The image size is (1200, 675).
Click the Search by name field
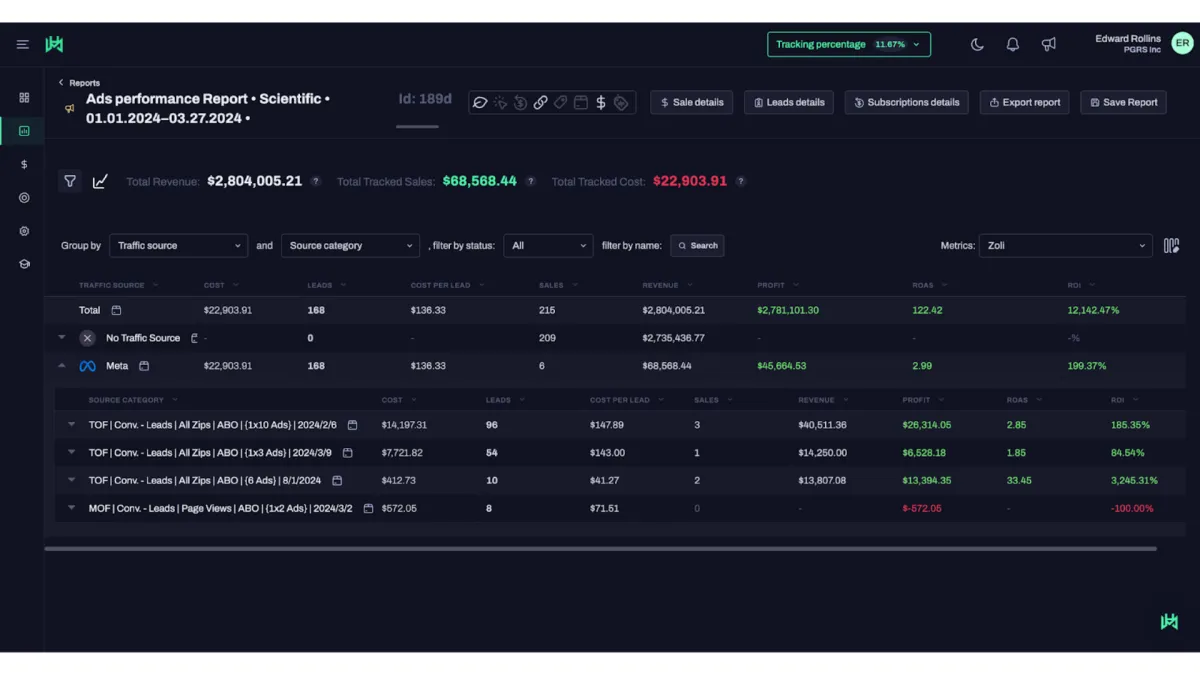click(698, 245)
